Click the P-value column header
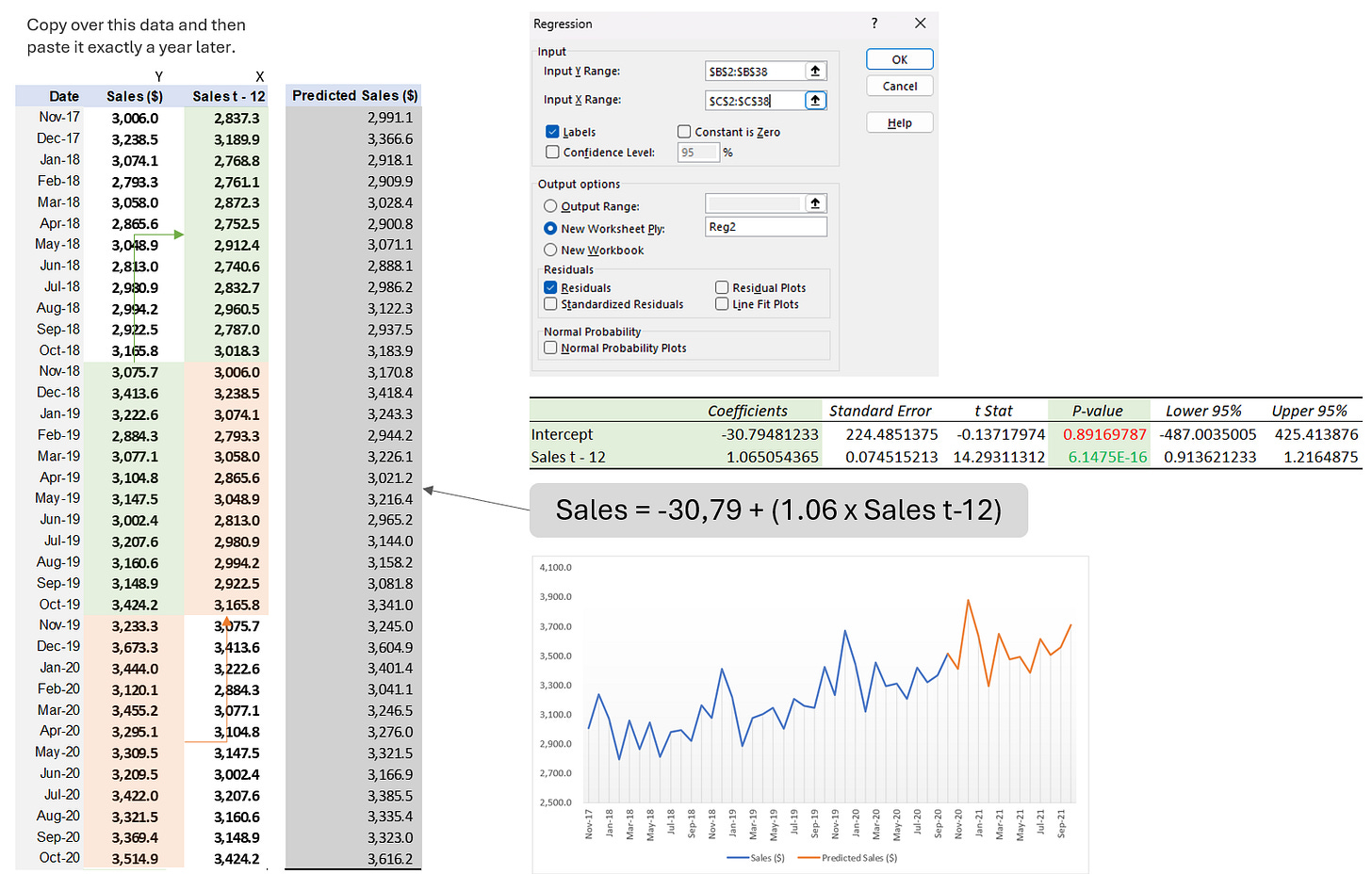 [1098, 411]
